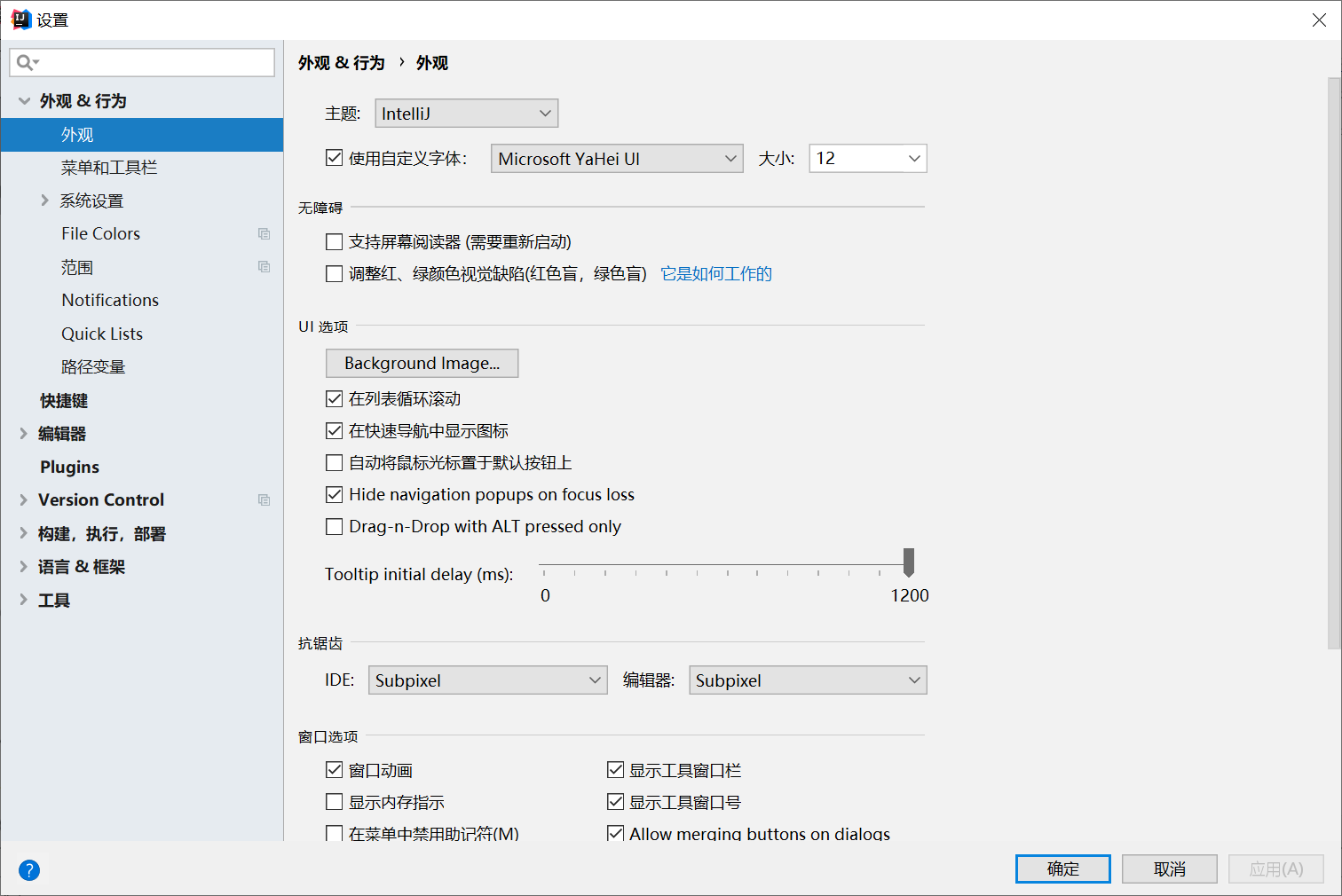
Task: Expand the 编辑器 tree node
Action: click(24, 434)
